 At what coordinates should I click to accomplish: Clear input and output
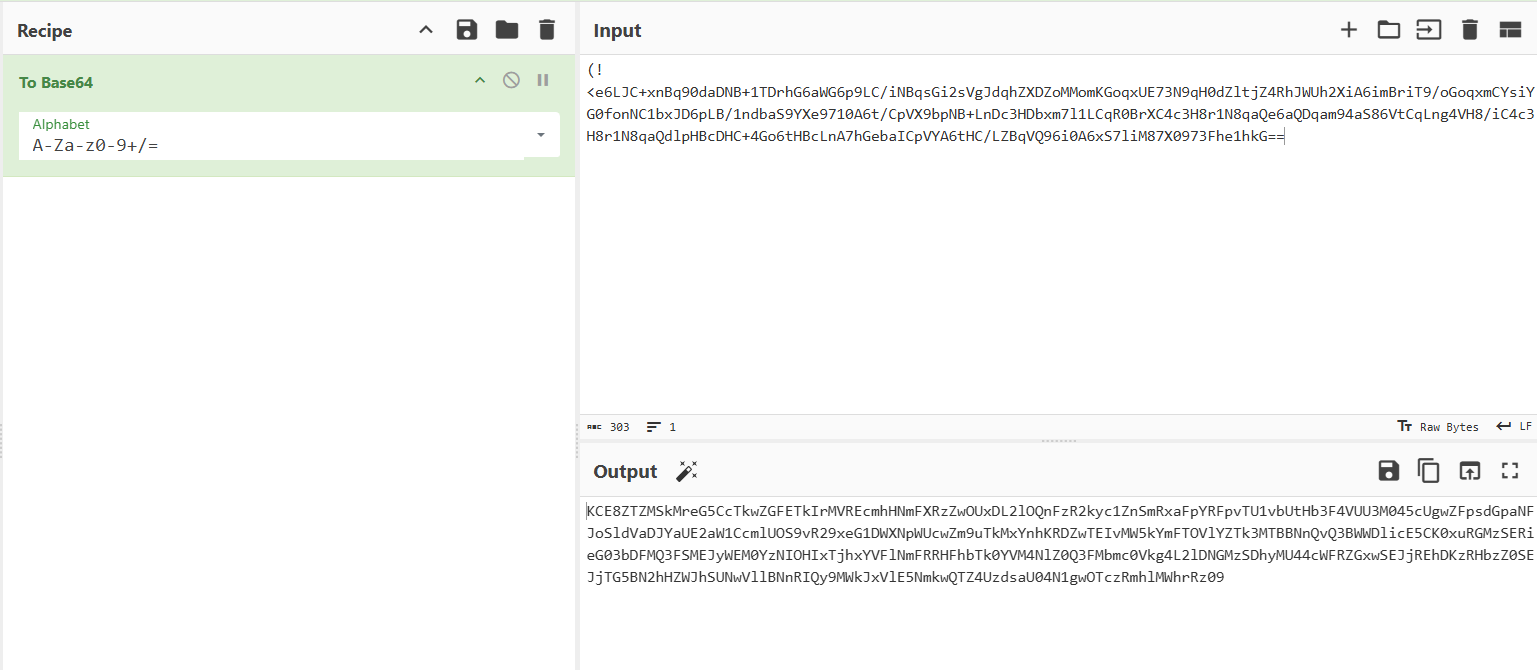tap(1469, 30)
